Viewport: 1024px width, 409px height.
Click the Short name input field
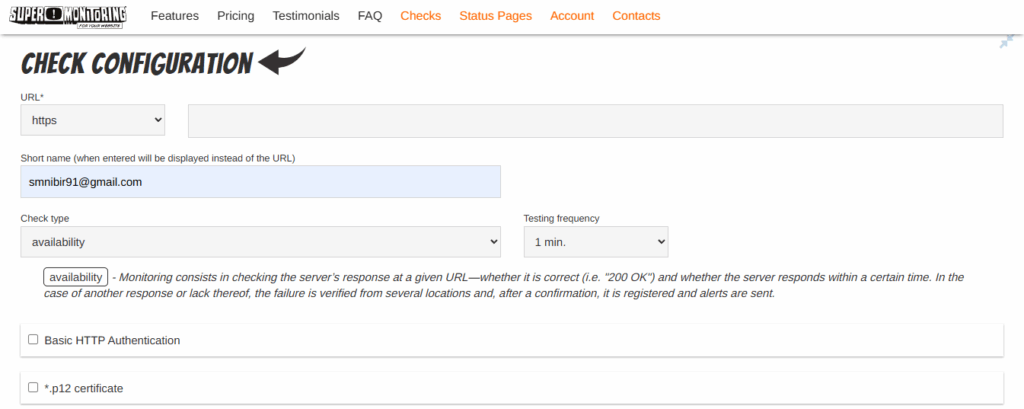point(261,182)
